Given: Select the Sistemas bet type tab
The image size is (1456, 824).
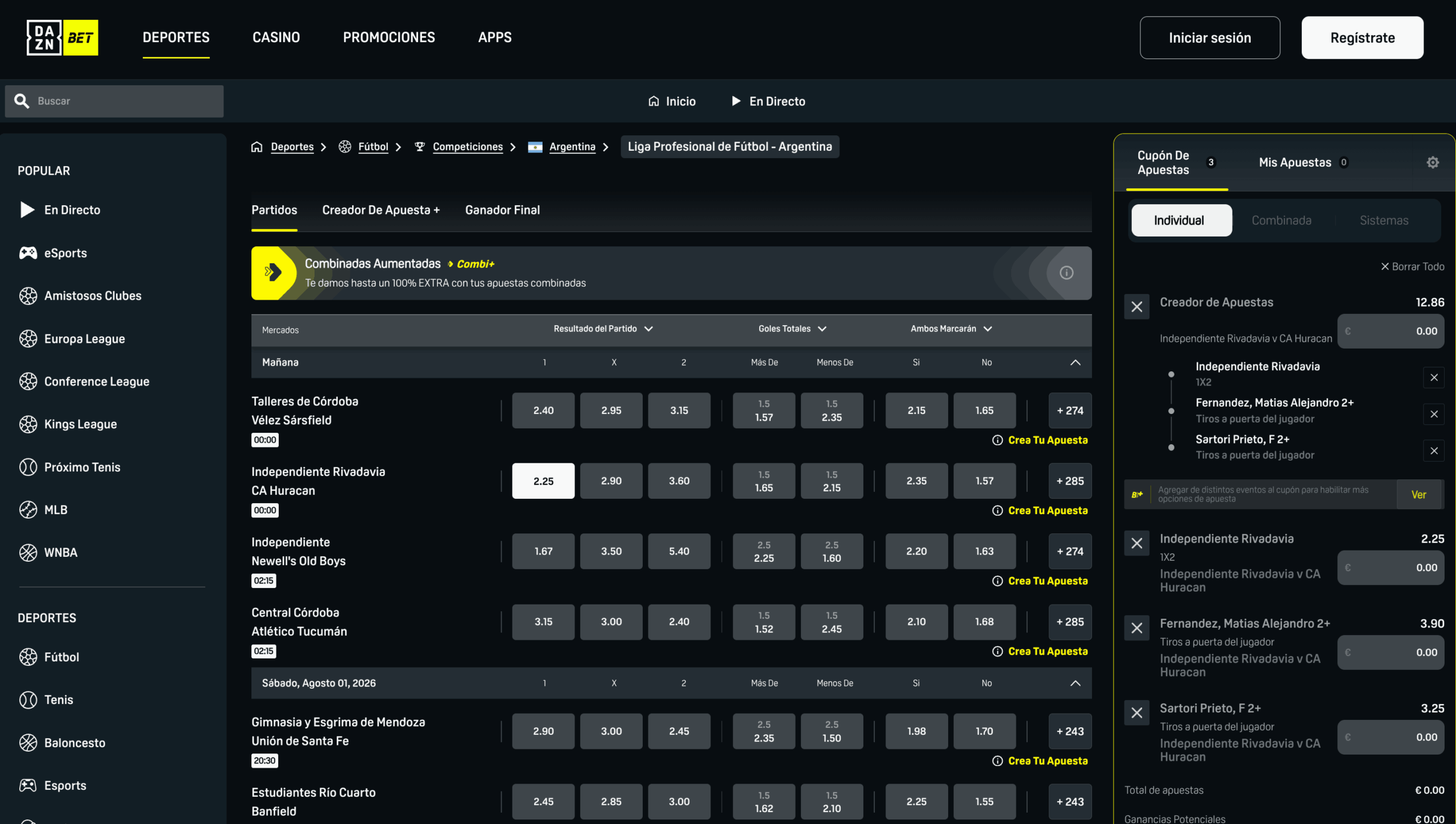Looking at the screenshot, I should point(1384,221).
